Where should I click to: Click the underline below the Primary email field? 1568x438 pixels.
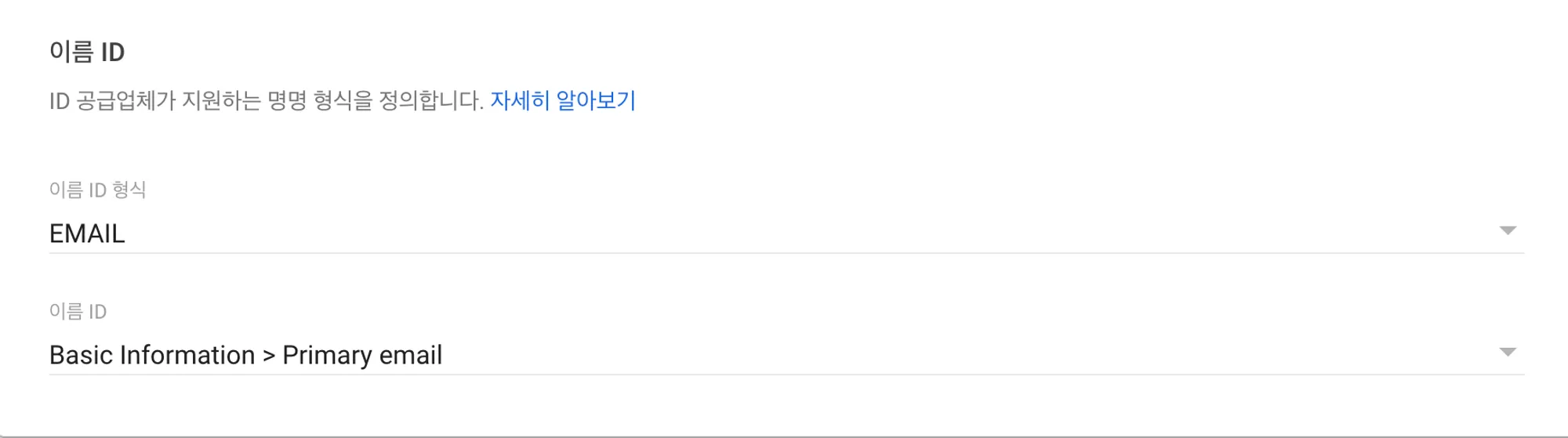click(784, 375)
